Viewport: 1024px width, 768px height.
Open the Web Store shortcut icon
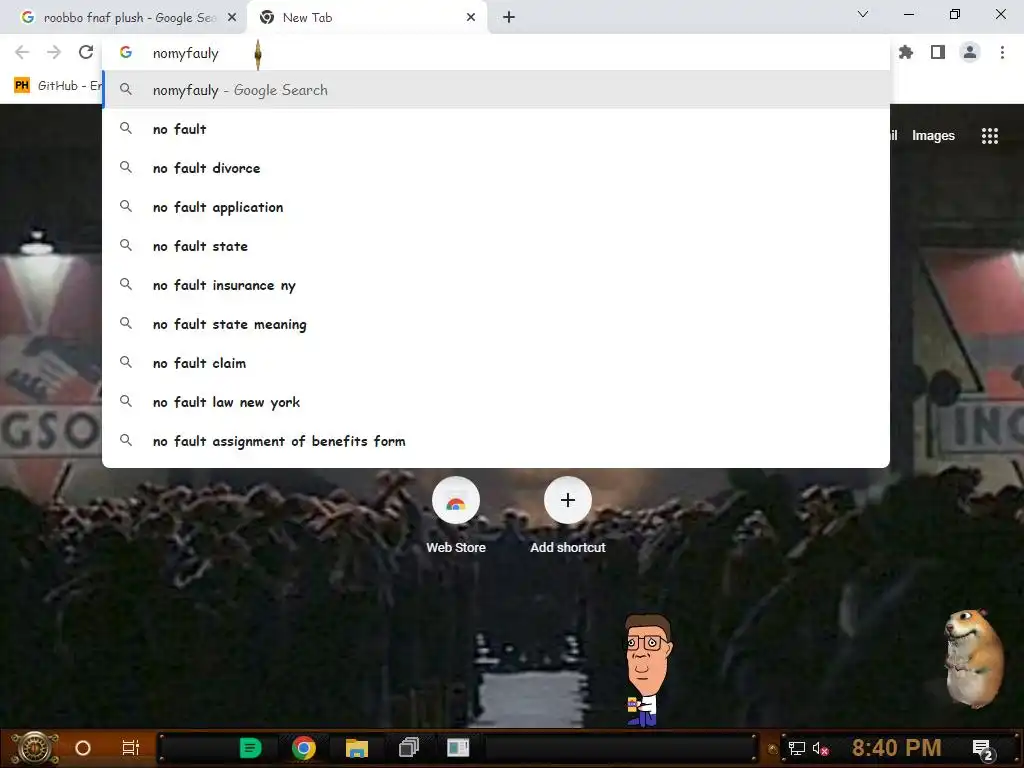(x=456, y=501)
